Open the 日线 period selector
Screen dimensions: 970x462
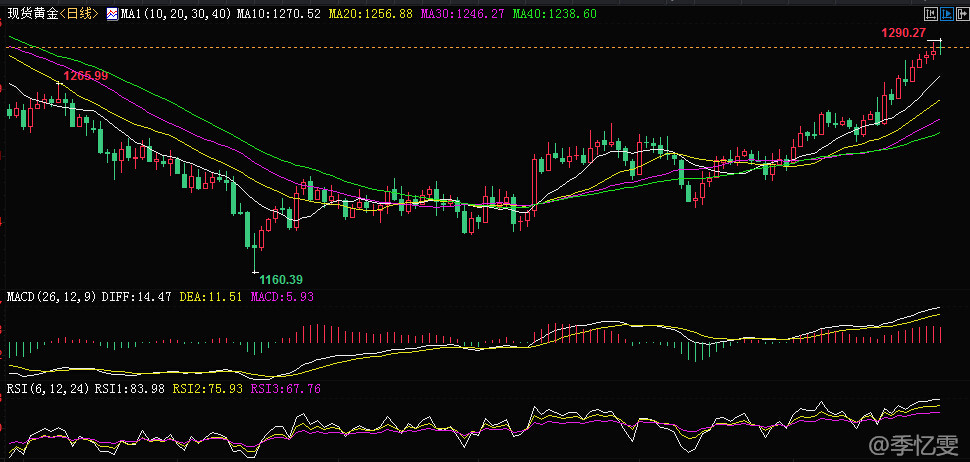(x=77, y=14)
